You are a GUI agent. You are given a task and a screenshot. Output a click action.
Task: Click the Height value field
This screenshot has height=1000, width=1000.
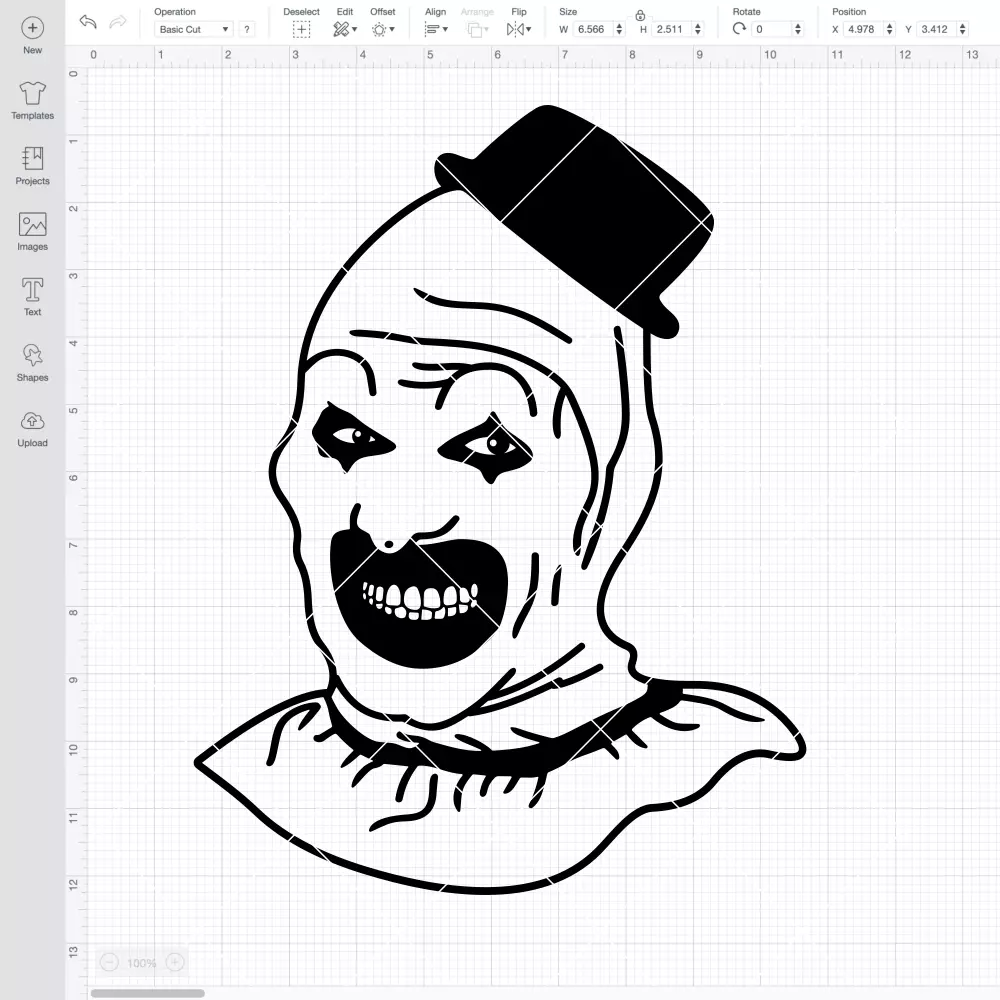[x=672, y=29]
